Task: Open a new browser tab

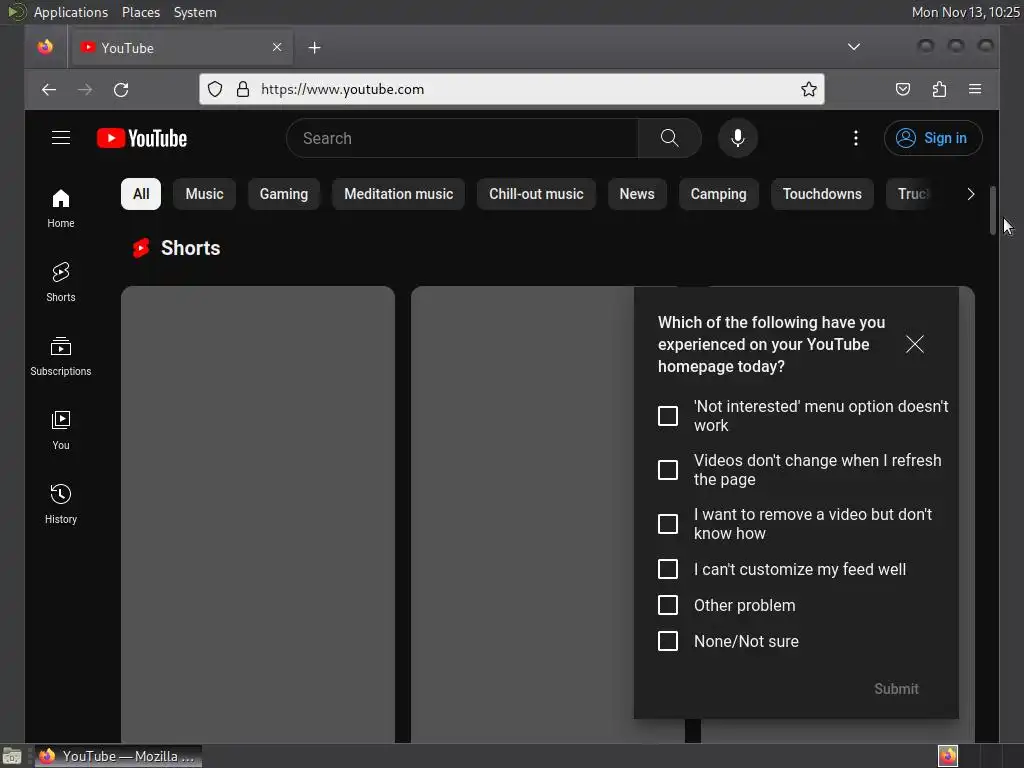Action: click(314, 48)
